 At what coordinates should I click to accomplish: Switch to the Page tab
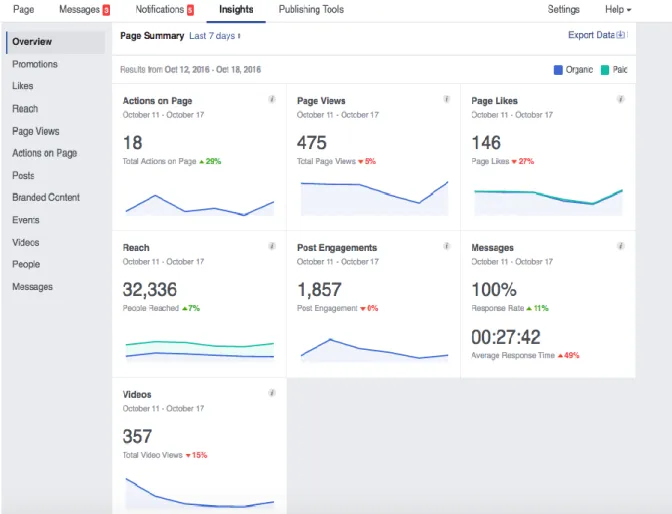point(24,9)
